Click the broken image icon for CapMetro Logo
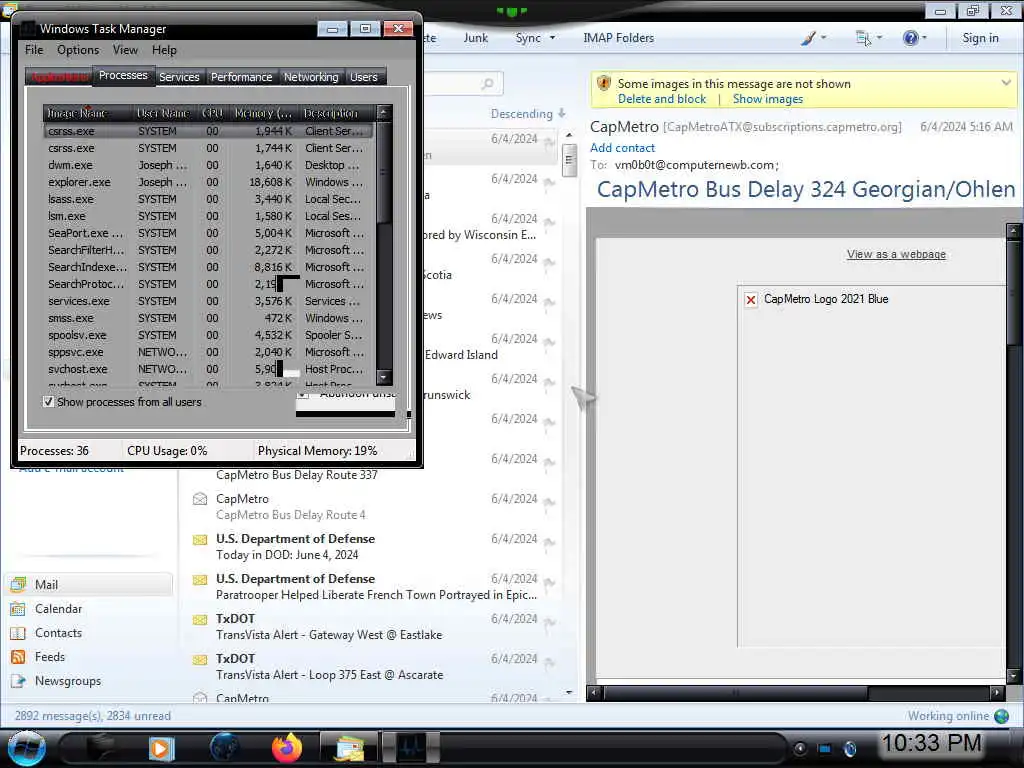 click(751, 300)
